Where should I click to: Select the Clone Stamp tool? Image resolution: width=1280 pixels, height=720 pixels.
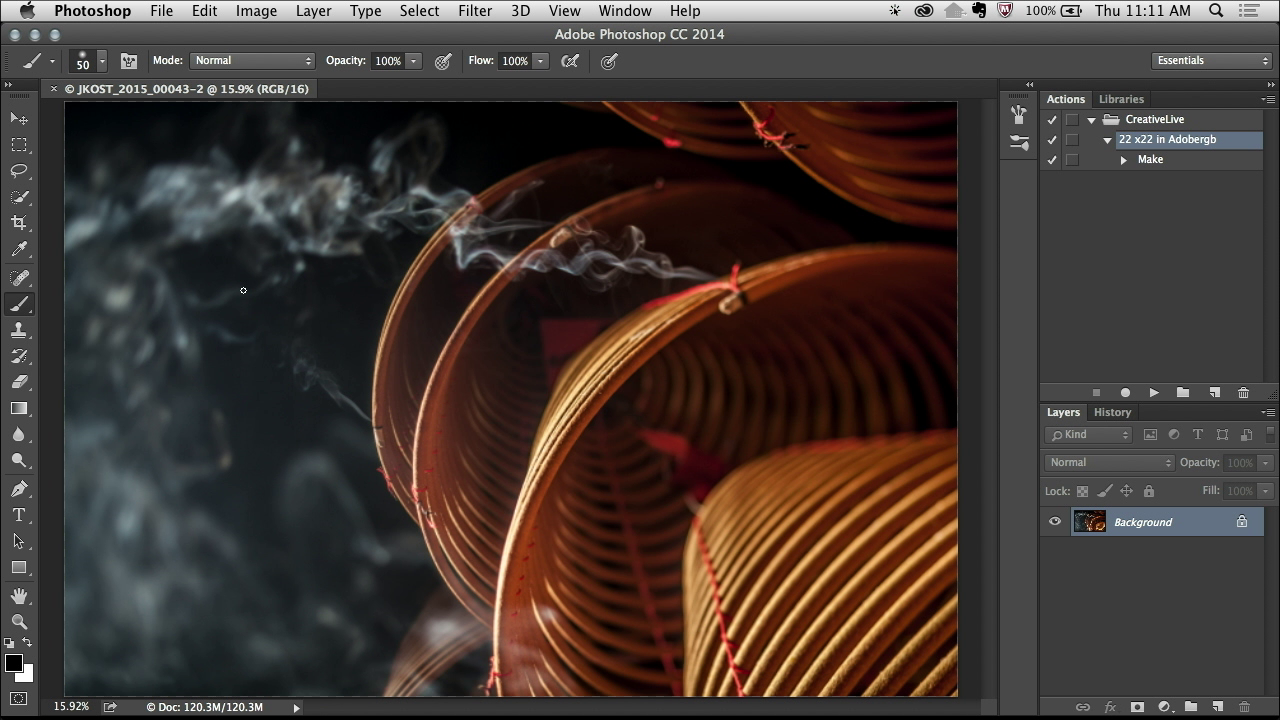point(19,330)
